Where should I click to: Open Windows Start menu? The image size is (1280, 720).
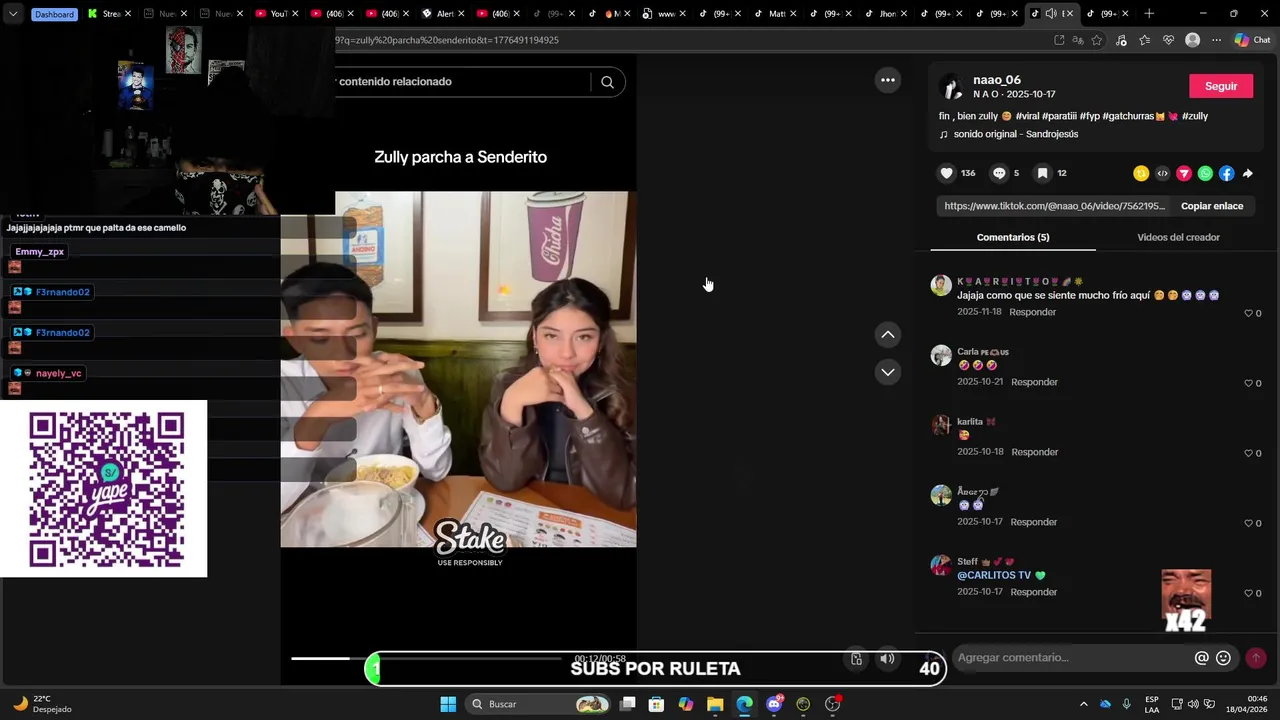coord(448,704)
